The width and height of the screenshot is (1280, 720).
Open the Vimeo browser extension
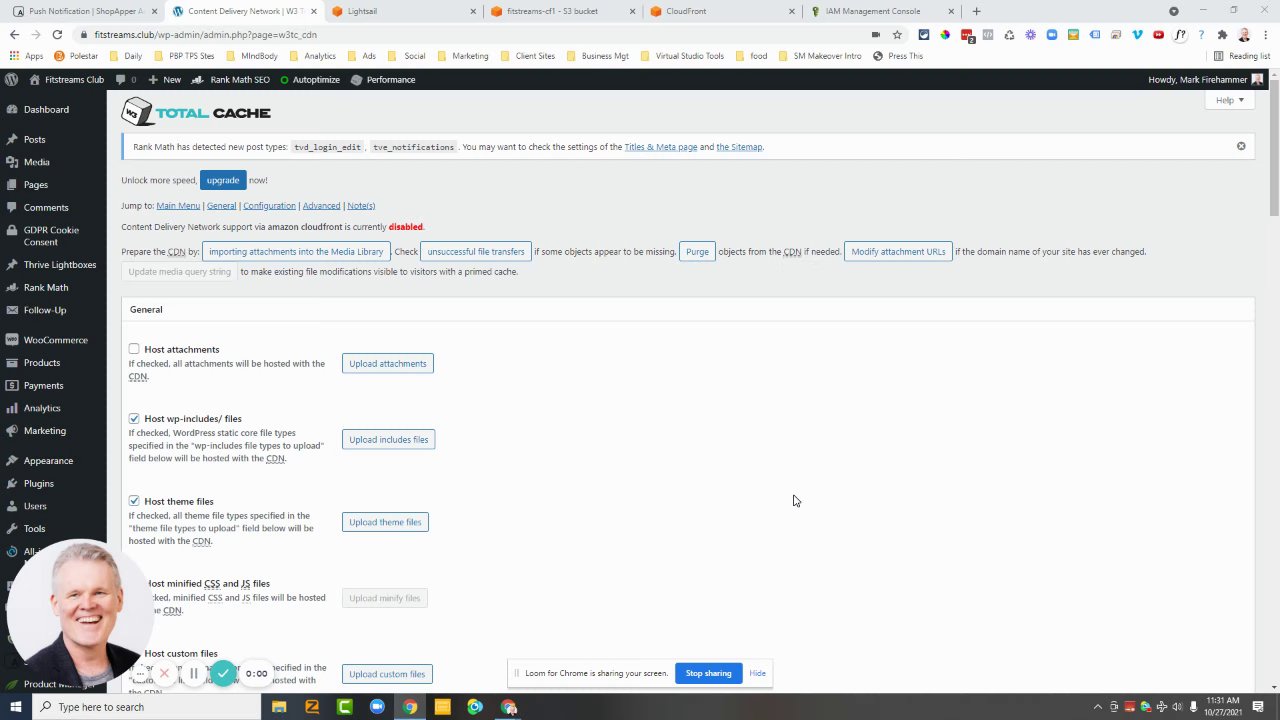(x=1137, y=34)
